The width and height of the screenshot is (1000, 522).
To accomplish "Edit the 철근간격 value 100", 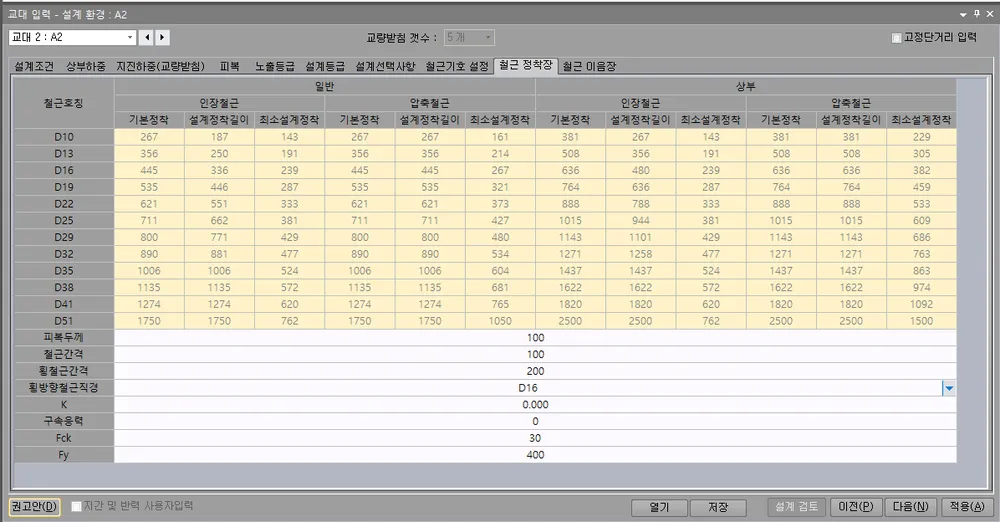I will click(535, 354).
